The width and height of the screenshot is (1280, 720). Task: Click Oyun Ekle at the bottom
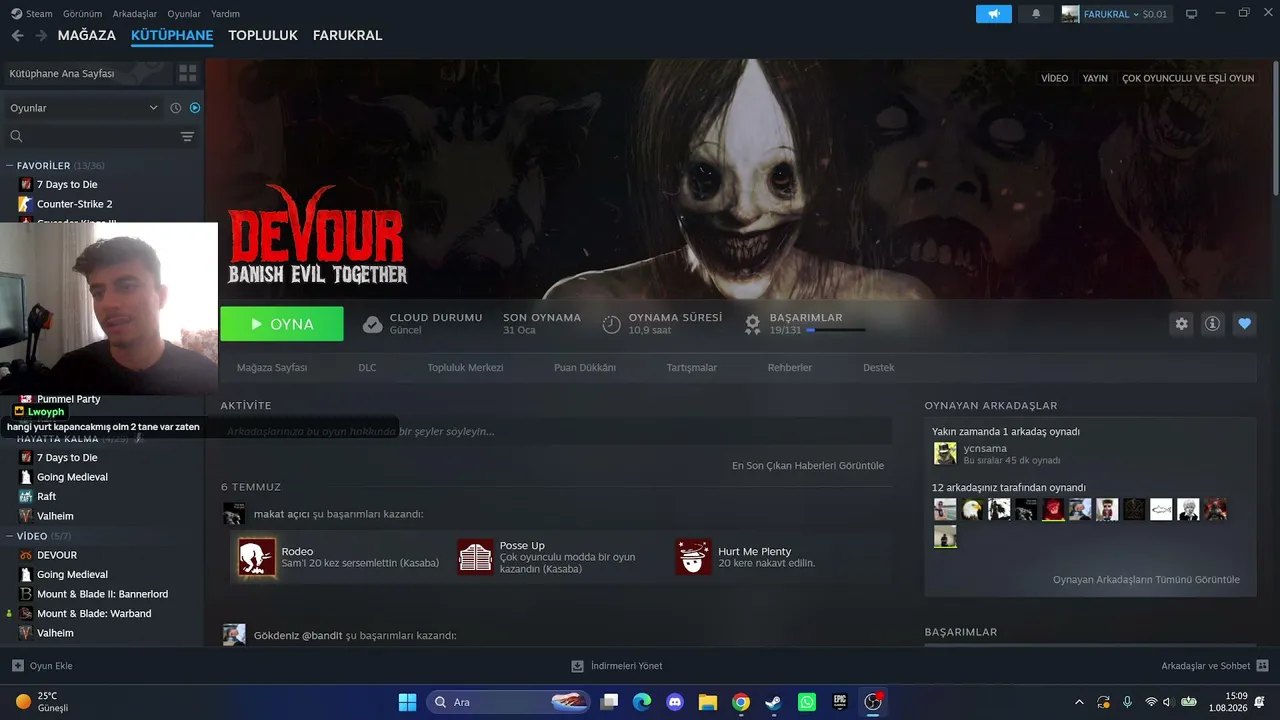42,666
